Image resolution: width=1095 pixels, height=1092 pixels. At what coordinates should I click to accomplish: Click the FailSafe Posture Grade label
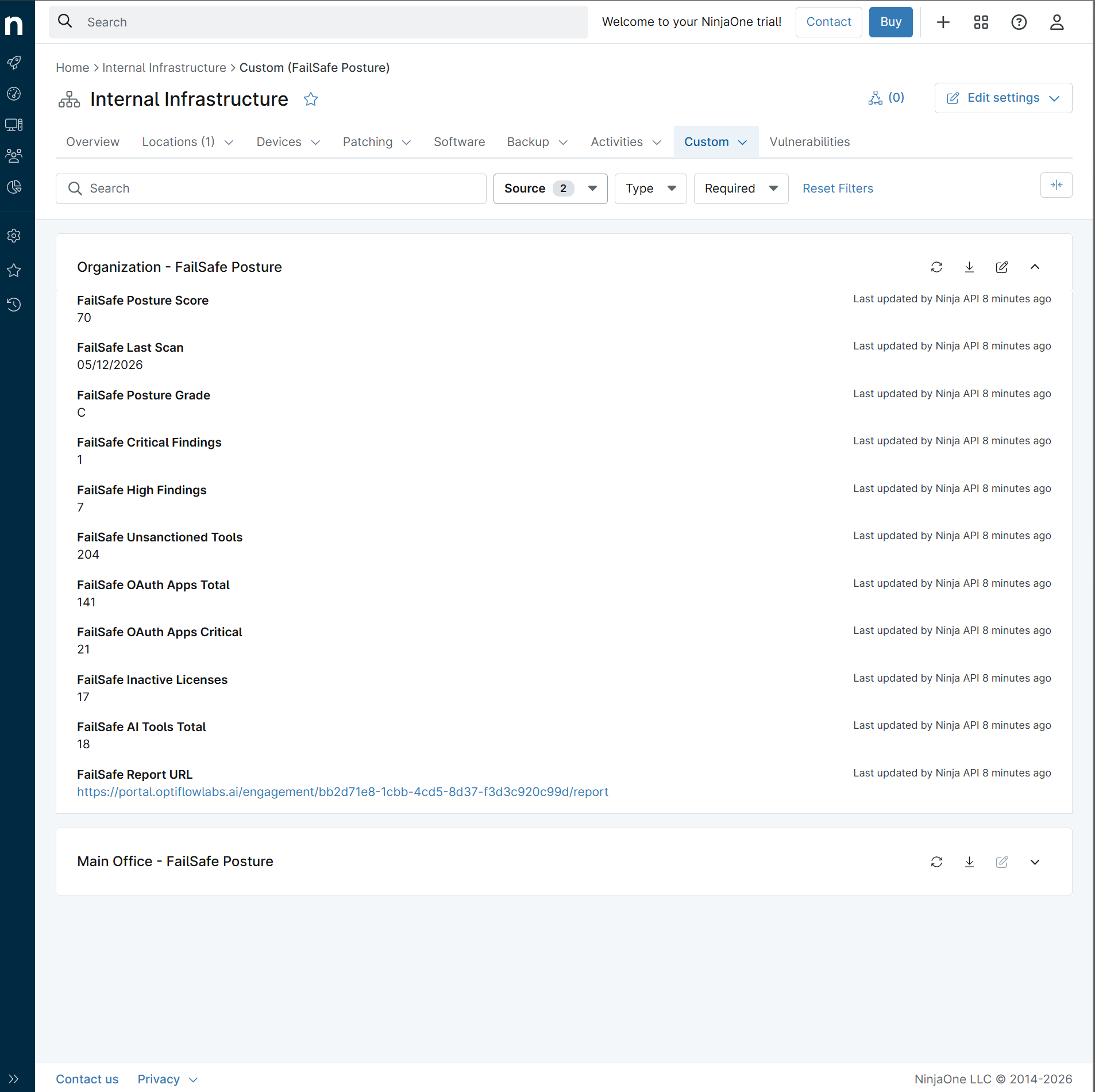144,395
